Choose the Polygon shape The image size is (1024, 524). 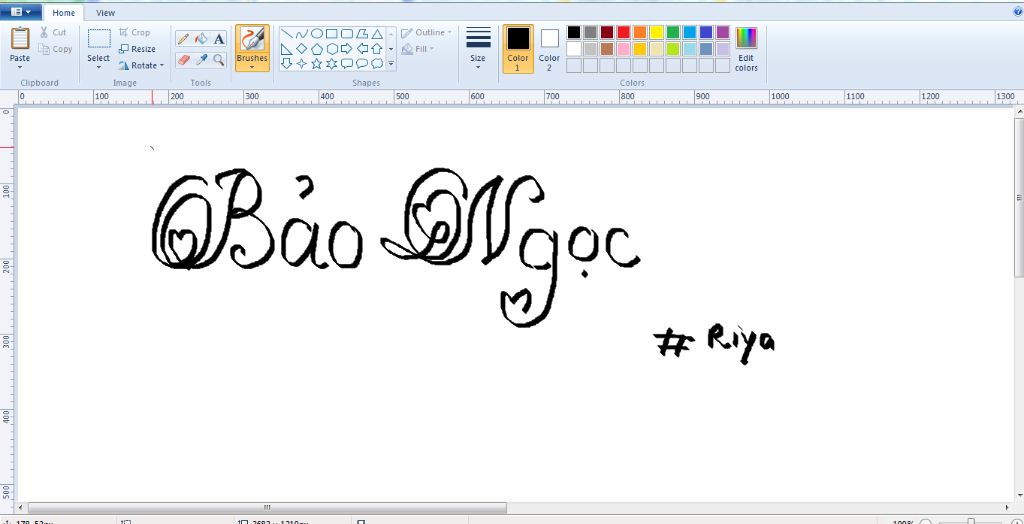(362, 33)
